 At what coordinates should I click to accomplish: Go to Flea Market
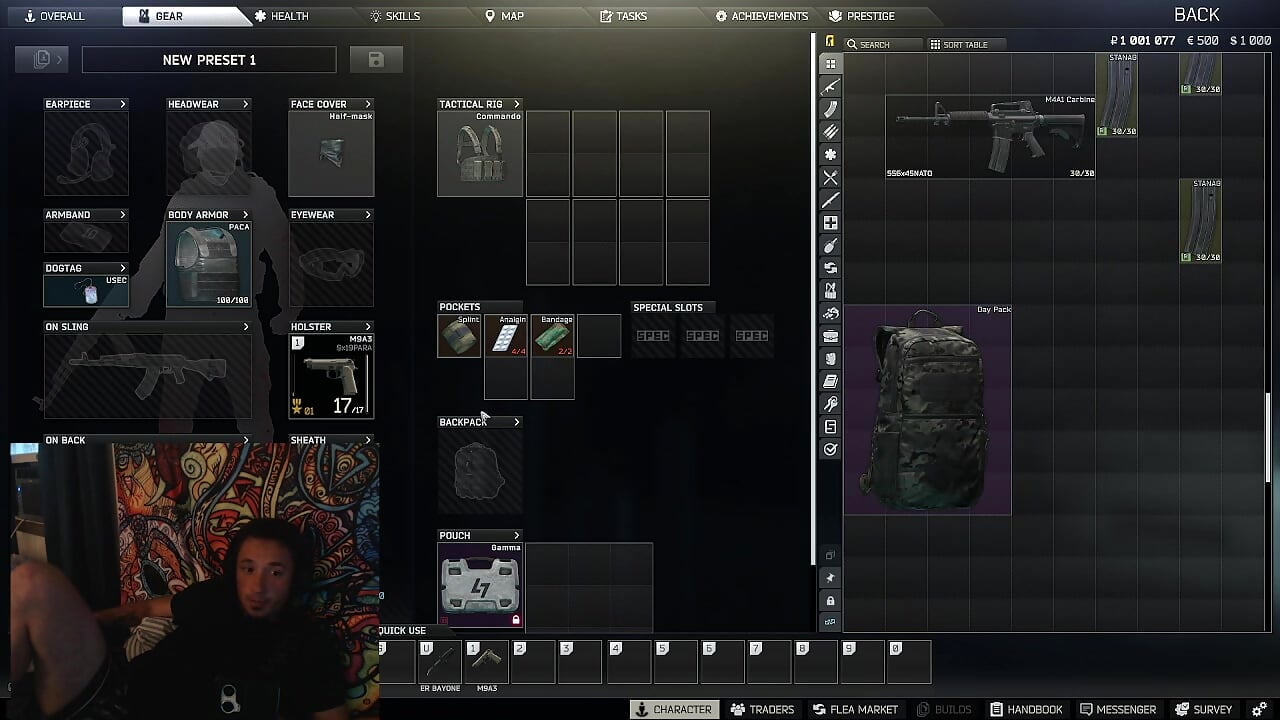pos(854,709)
